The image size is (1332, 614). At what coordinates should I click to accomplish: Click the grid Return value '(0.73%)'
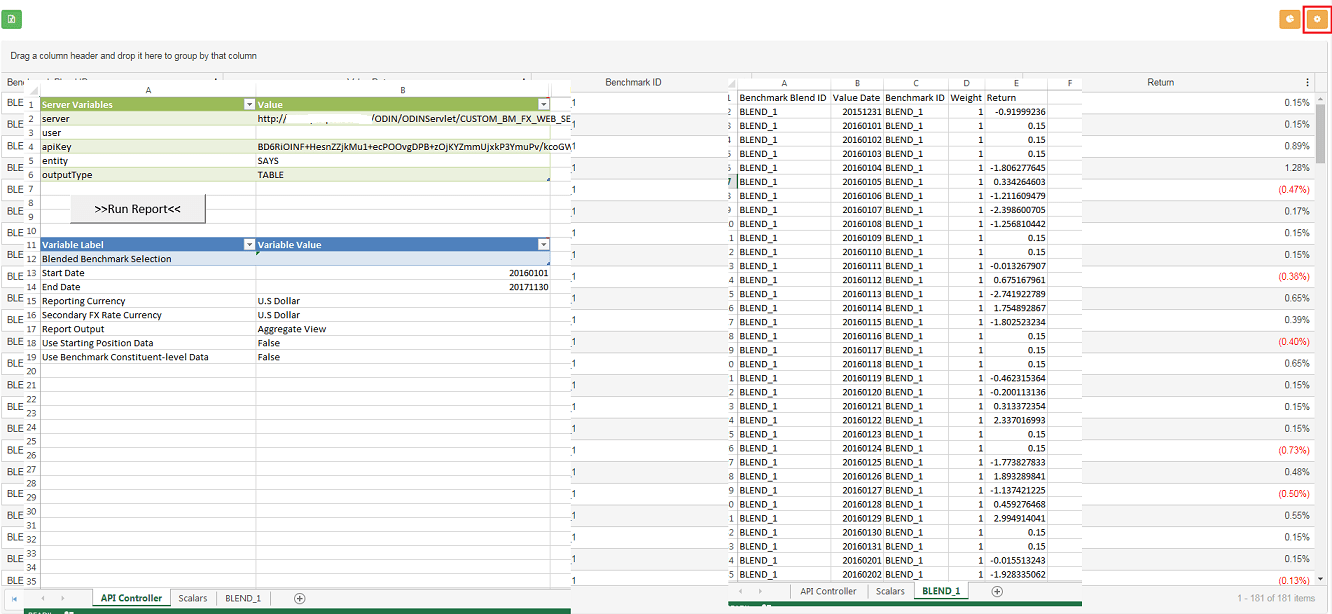(1293, 450)
